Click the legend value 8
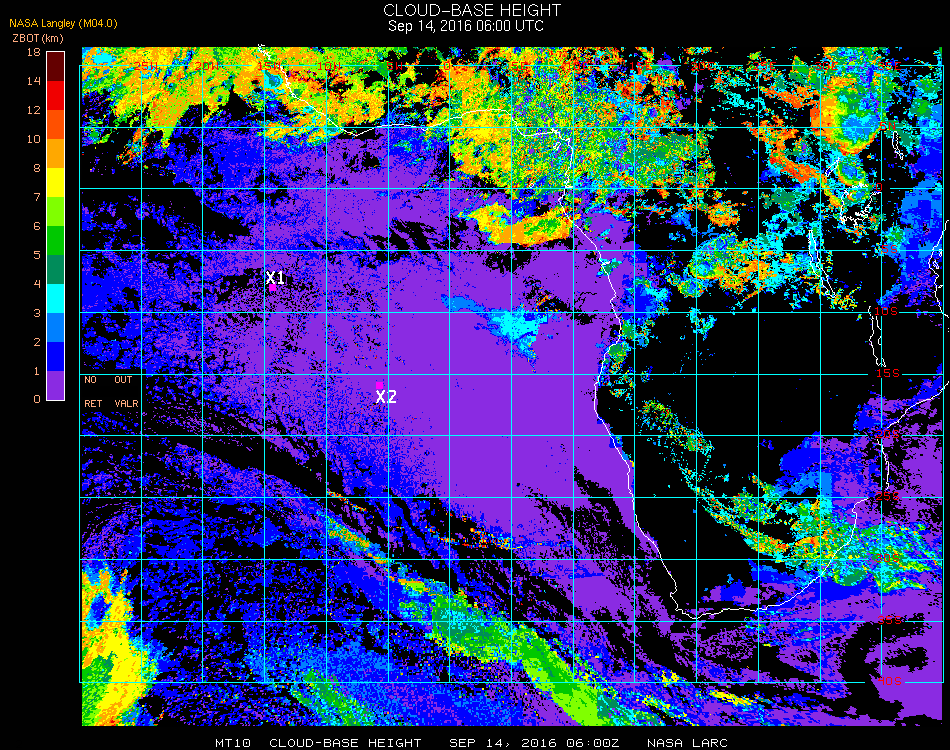The width and height of the screenshot is (950, 750). [x=37, y=168]
